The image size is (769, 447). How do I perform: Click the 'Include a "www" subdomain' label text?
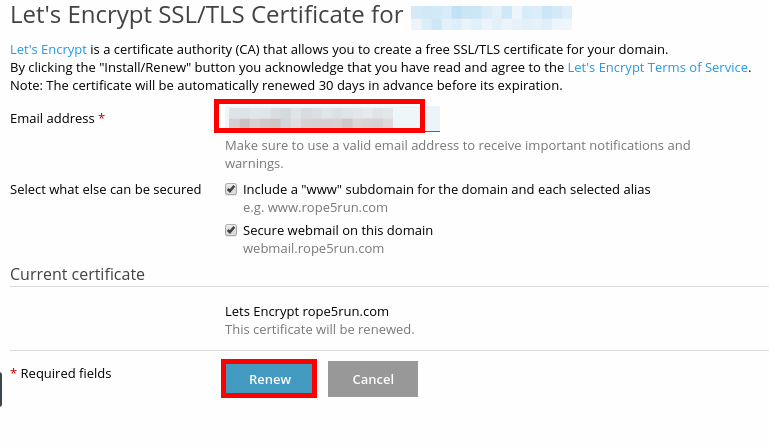[446, 189]
